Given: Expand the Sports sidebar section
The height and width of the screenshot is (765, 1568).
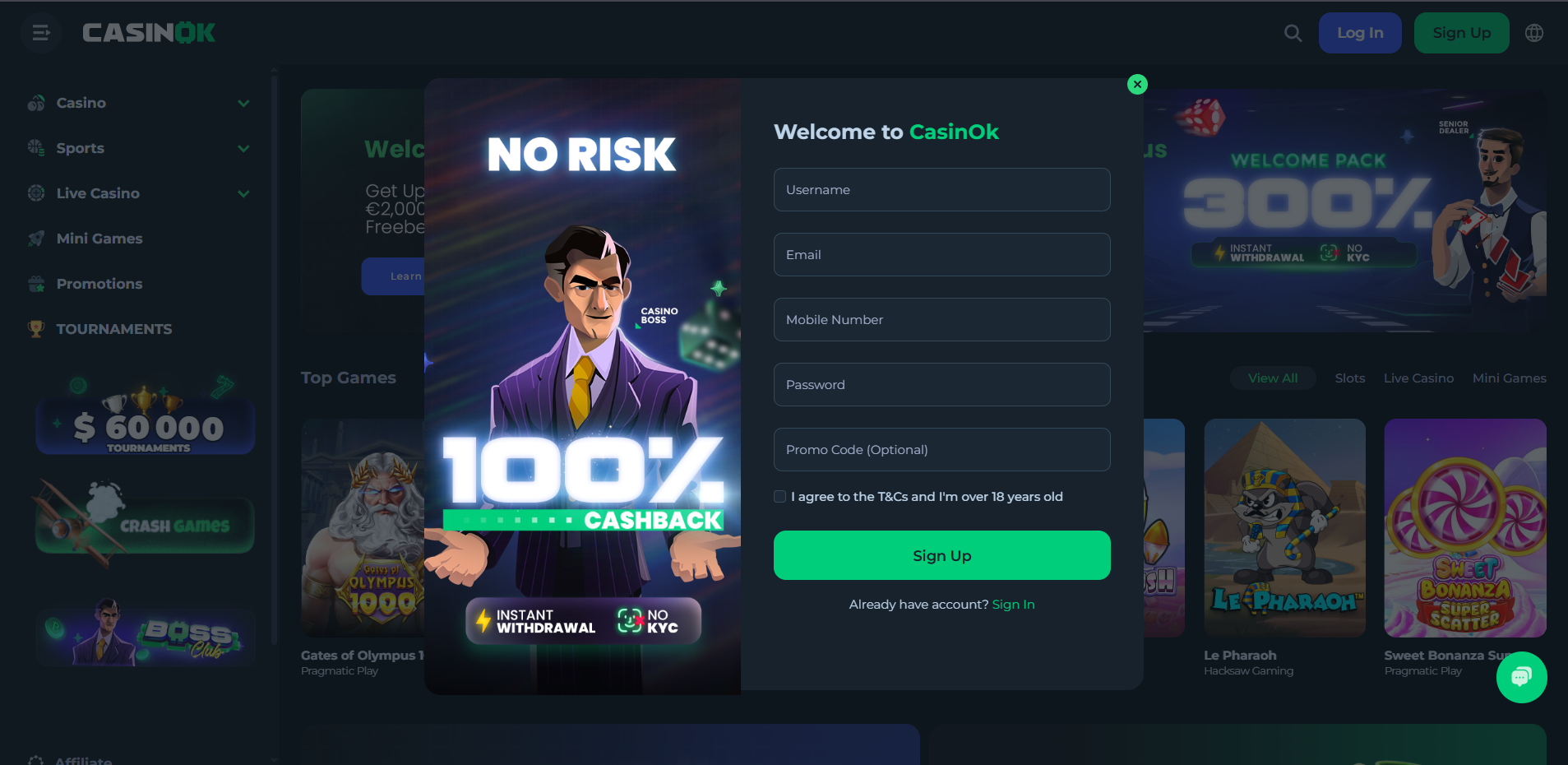Looking at the screenshot, I should (x=243, y=149).
